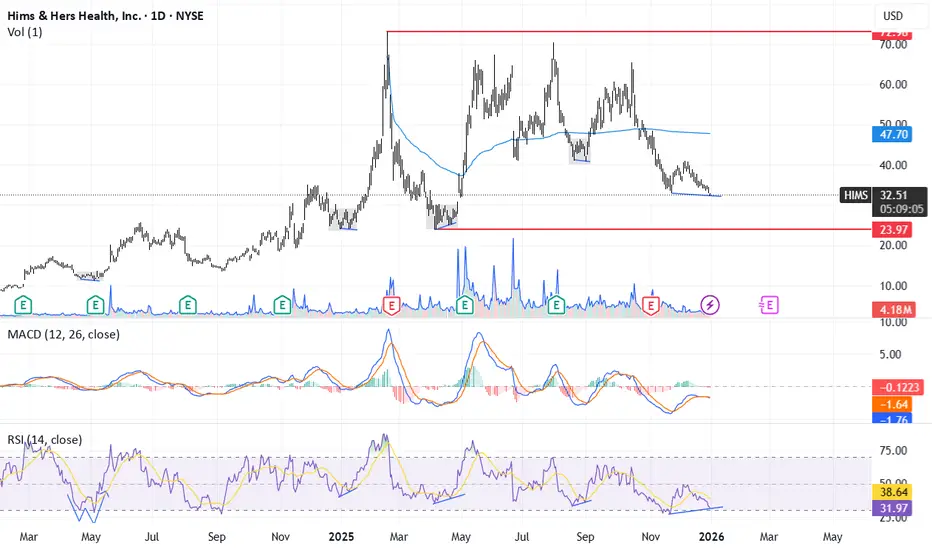
Task: Click the red 23.97 support level label
Action: [x=892, y=230]
